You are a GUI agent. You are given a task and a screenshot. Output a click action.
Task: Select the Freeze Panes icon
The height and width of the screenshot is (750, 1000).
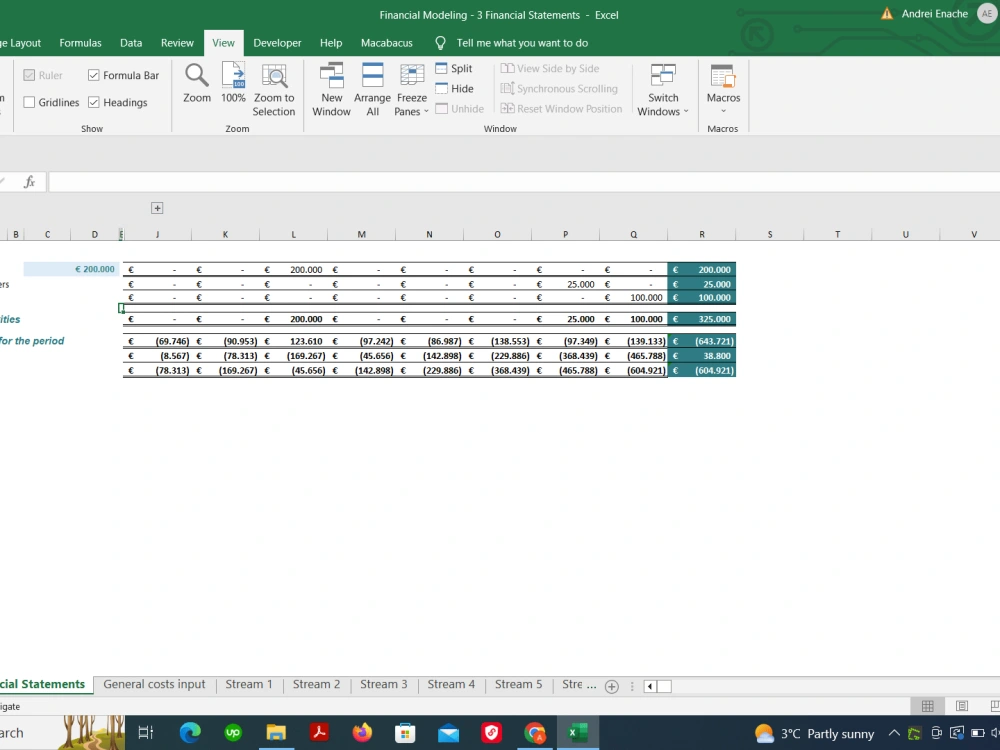(x=411, y=80)
